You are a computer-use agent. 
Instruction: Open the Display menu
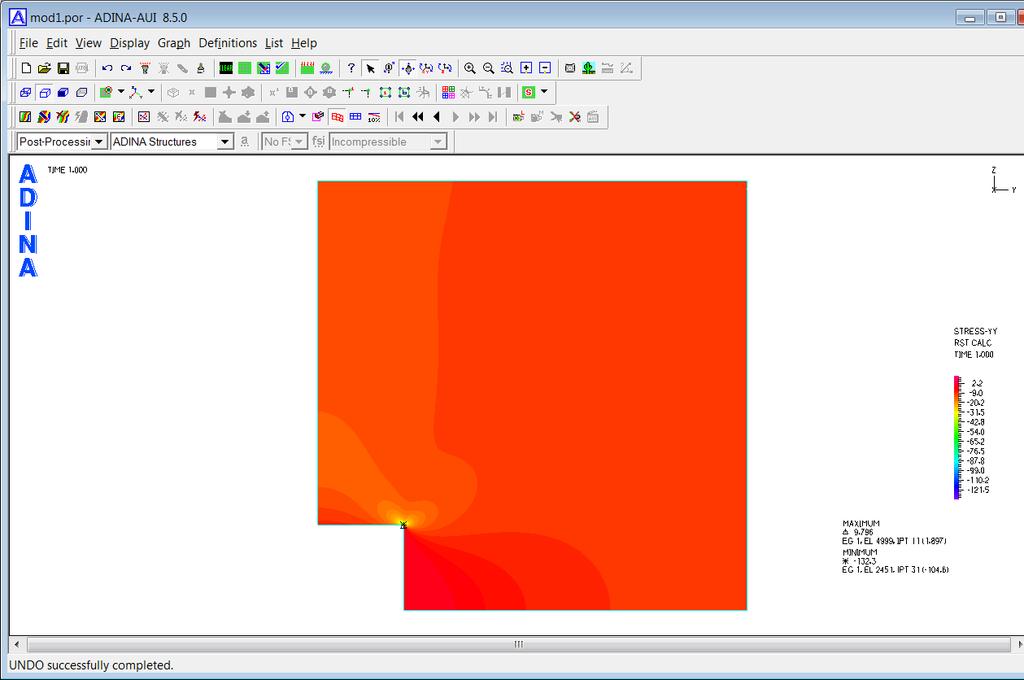pyautogui.click(x=129, y=43)
